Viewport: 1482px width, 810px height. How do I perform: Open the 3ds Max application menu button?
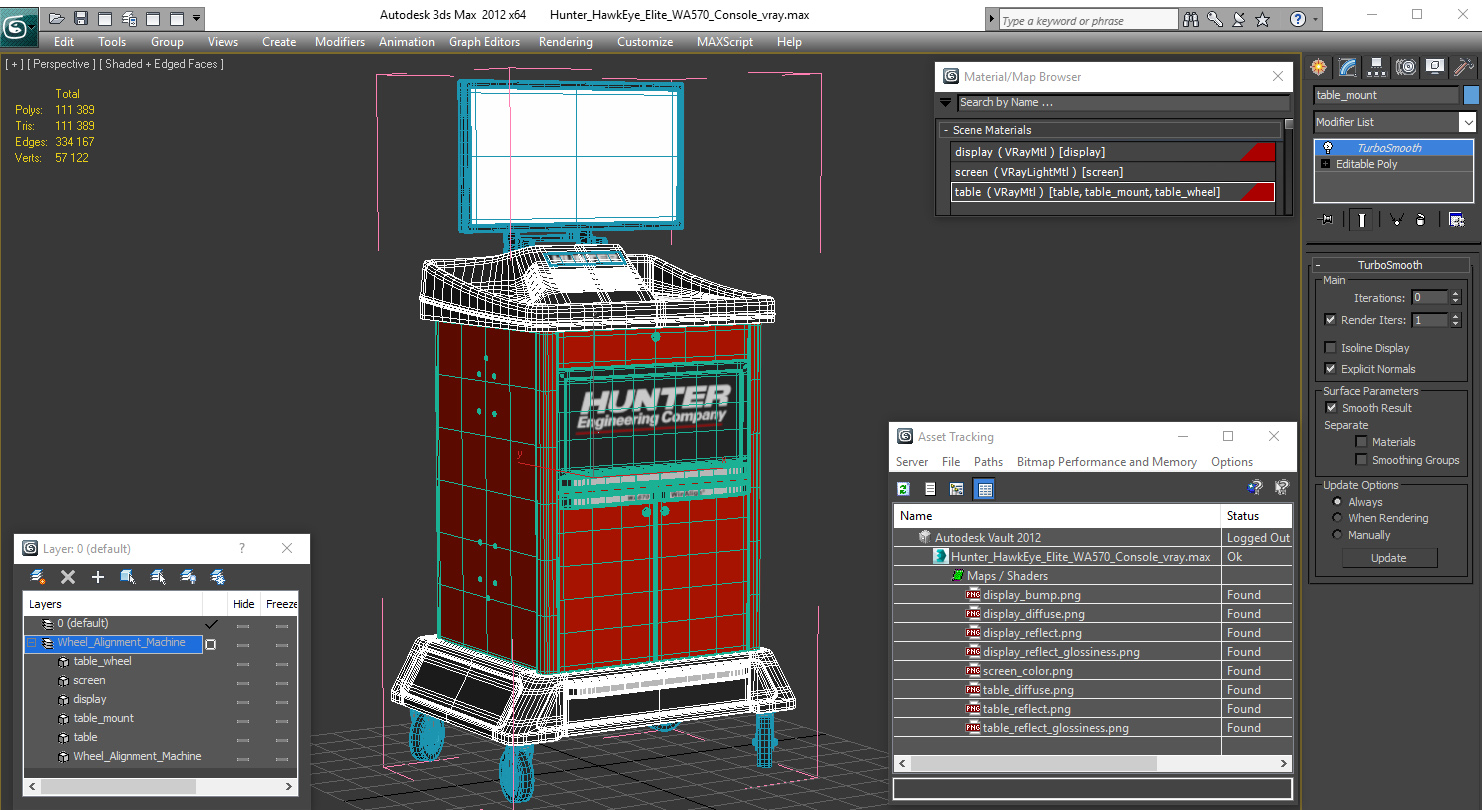click(x=18, y=26)
